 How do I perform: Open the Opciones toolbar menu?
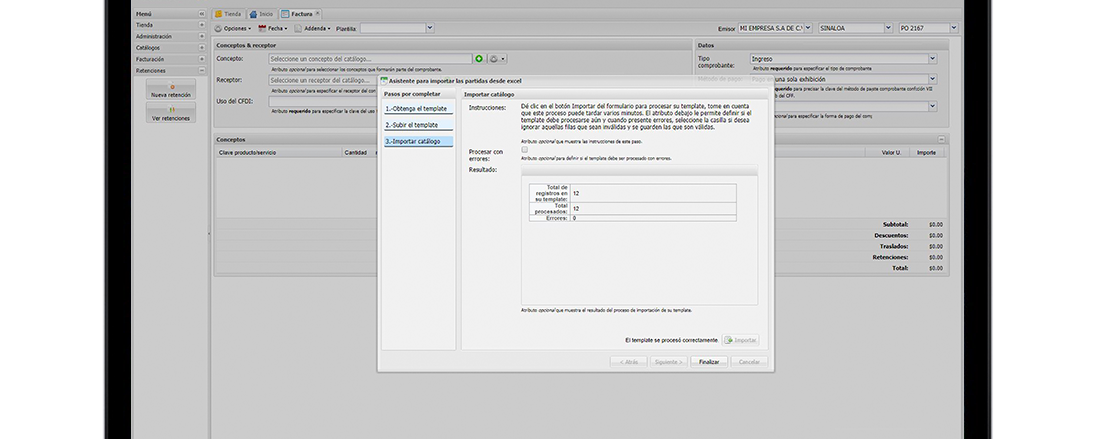[235, 29]
